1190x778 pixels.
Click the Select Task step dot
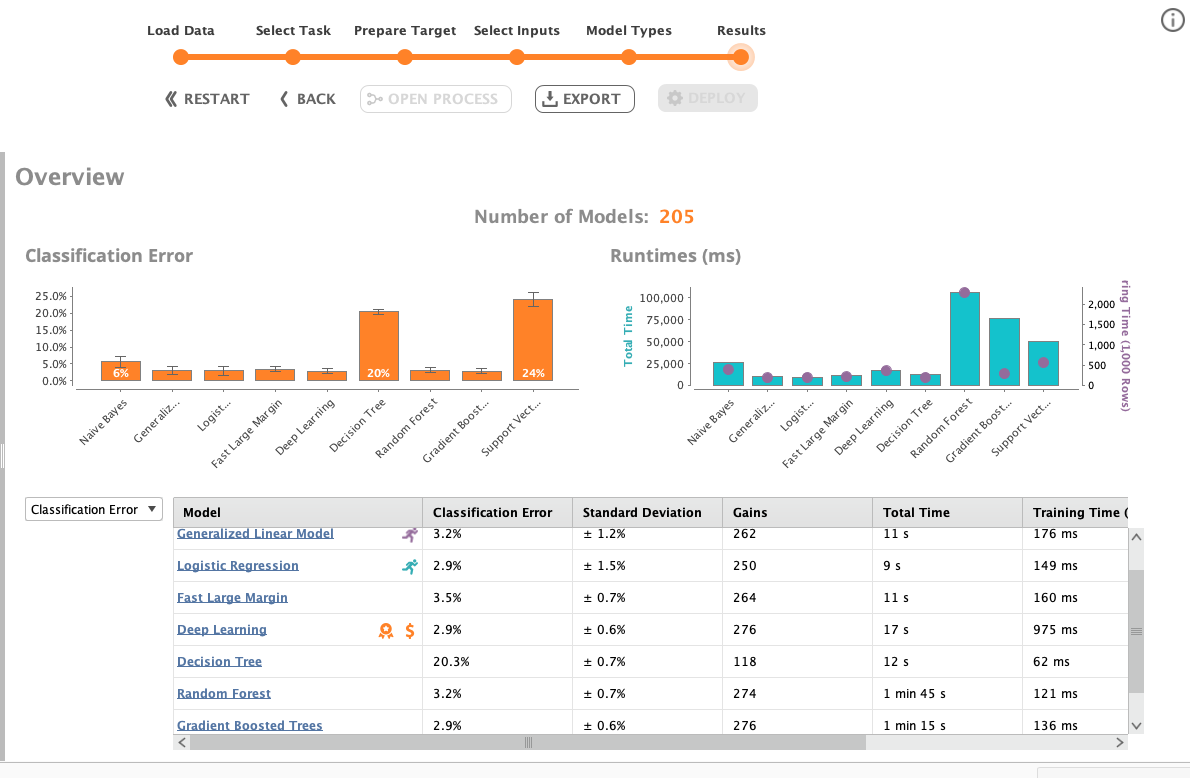coord(293,57)
